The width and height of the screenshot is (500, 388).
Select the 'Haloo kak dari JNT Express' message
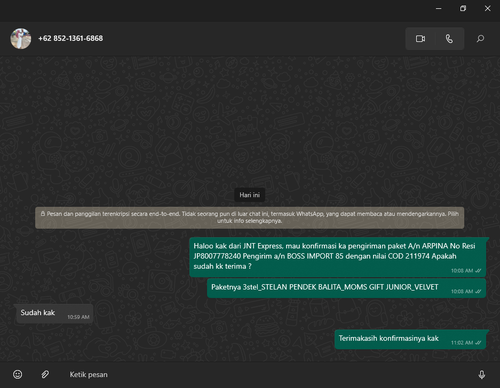click(337, 257)
